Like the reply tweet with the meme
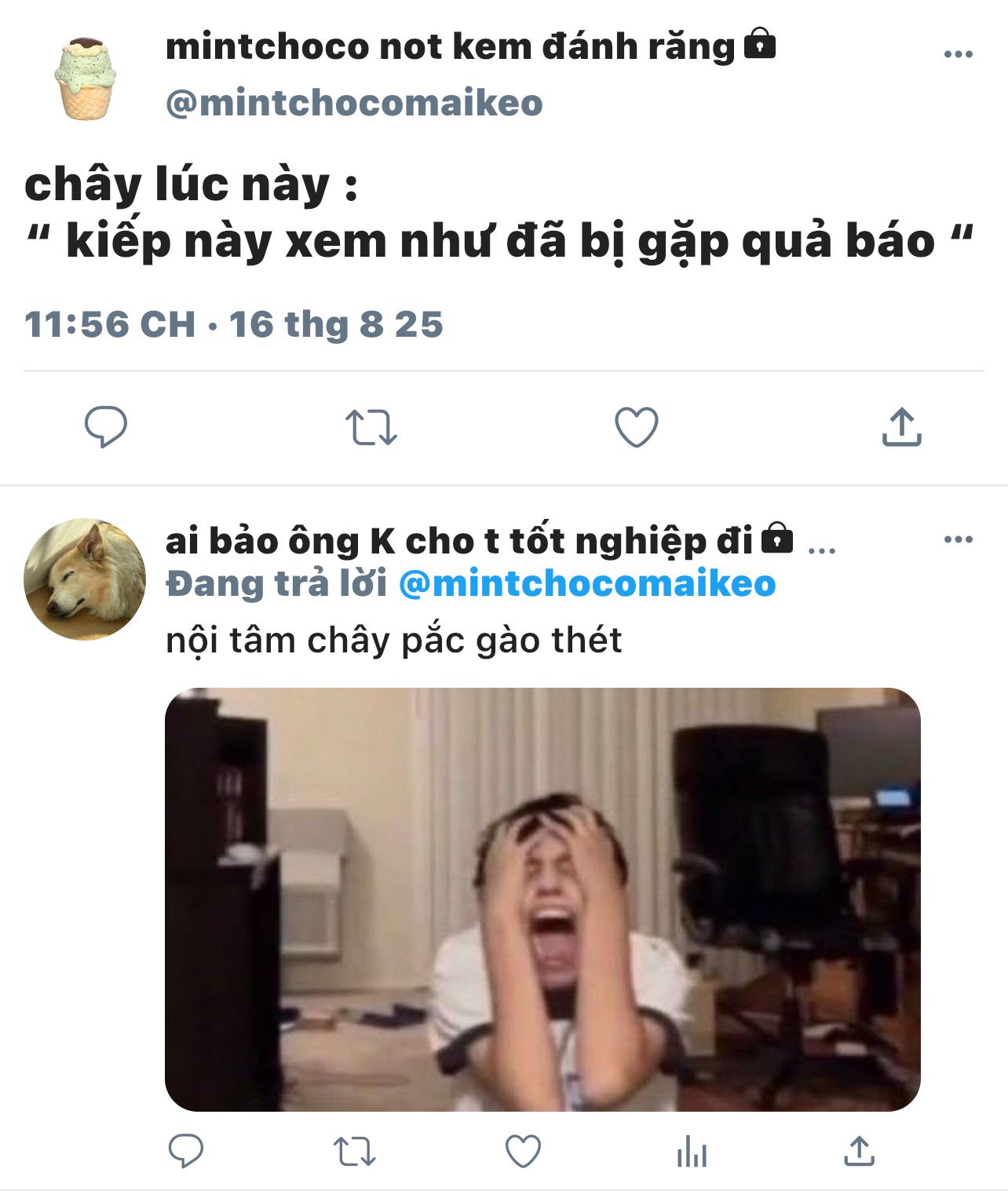Viewport: 1008px width, 1191px height. tap(523, 1152)
